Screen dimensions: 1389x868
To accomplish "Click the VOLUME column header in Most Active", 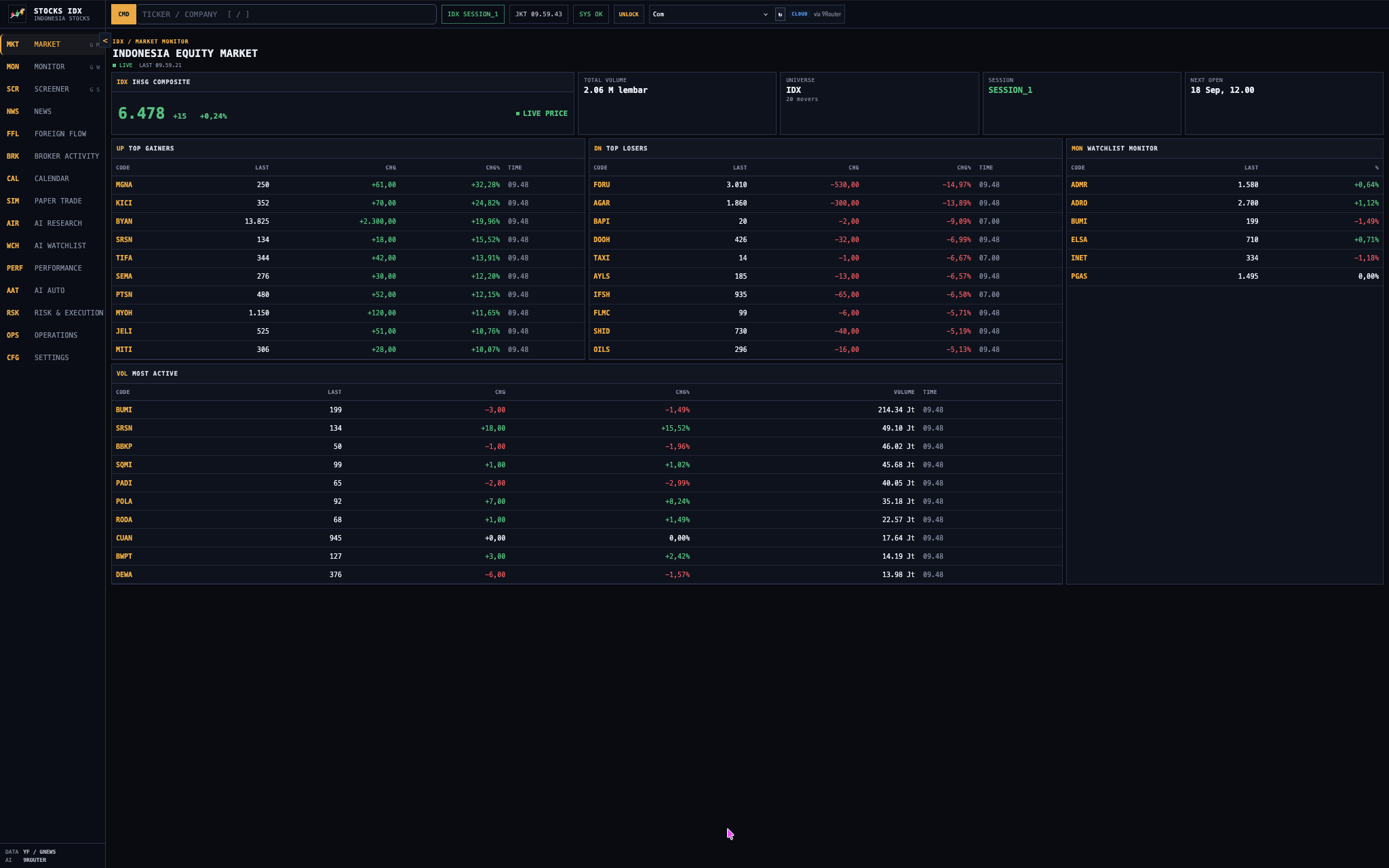I will (904, 392).
